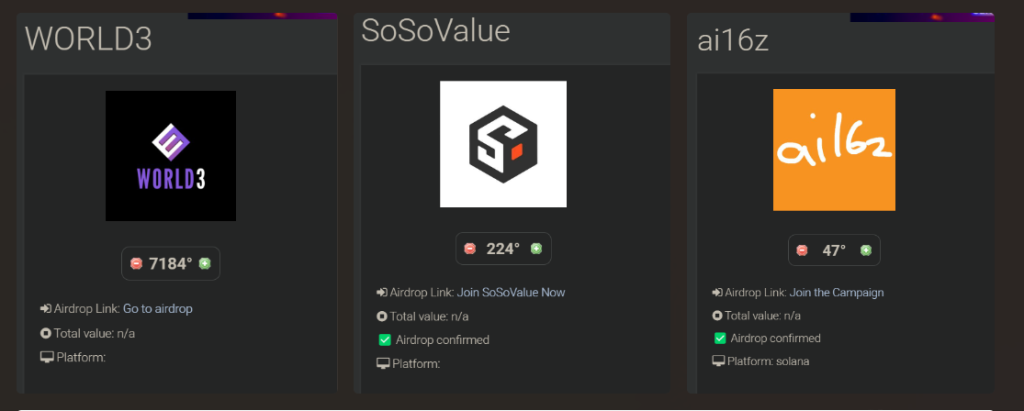This screenshot has height=411, width=1024.
Task: Click 'Platform: solana' text on ai16z
Action: coord(767,361)
